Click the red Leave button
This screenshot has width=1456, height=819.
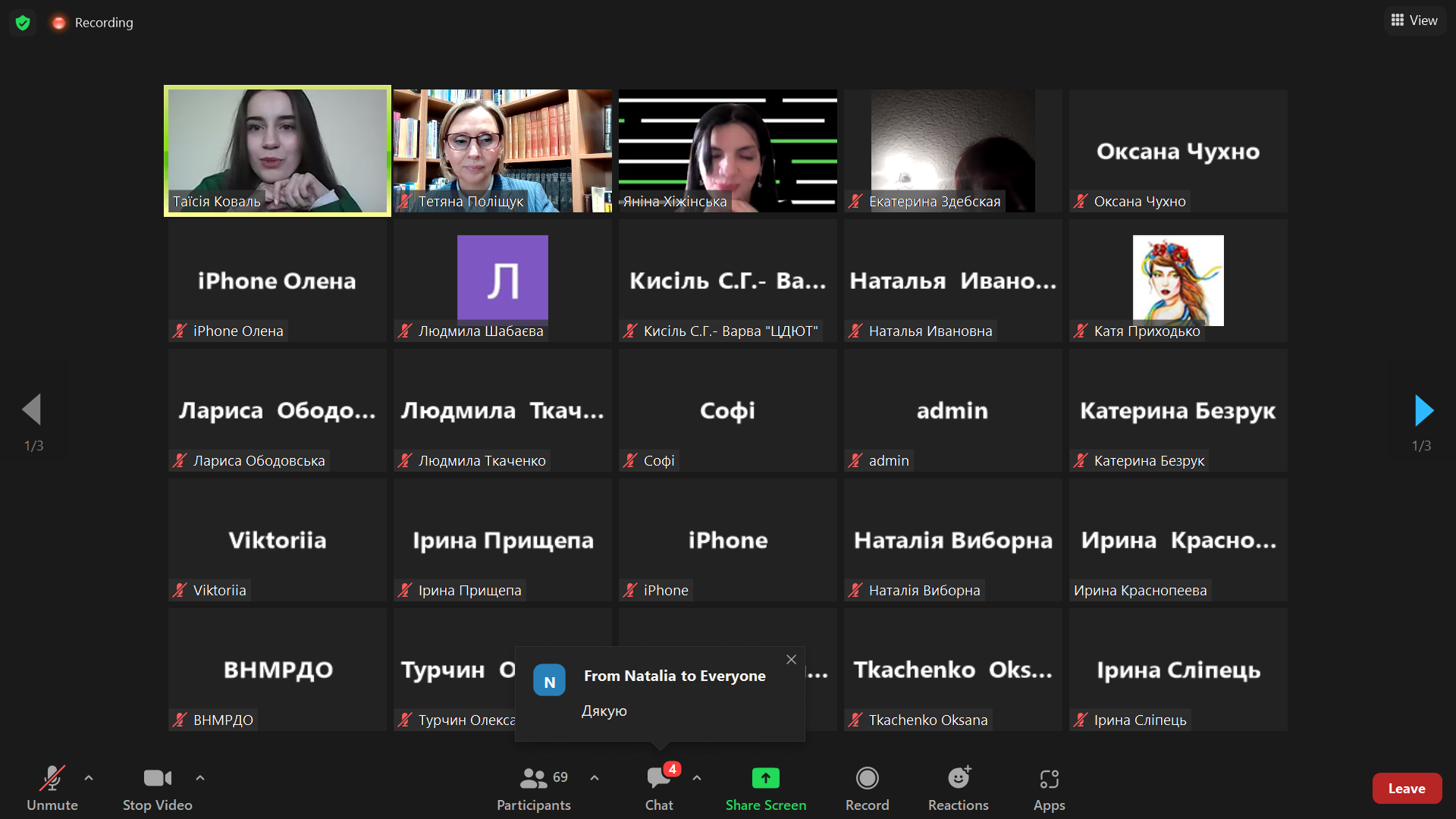pos(1406,789)
